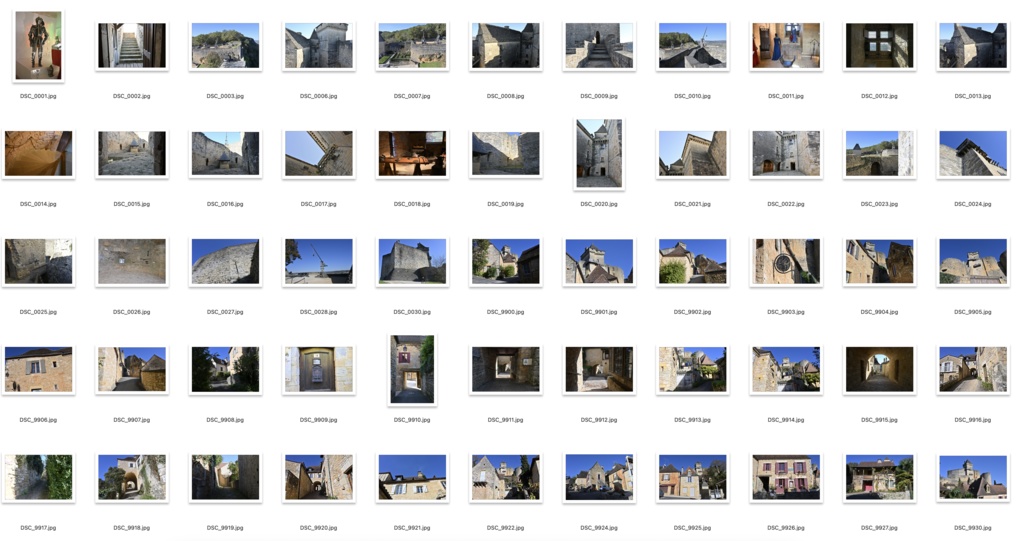This screenshot has width=1024, height=541.
Task: Click the DSC_9921.jpg file name
Action: click(412, 527)
